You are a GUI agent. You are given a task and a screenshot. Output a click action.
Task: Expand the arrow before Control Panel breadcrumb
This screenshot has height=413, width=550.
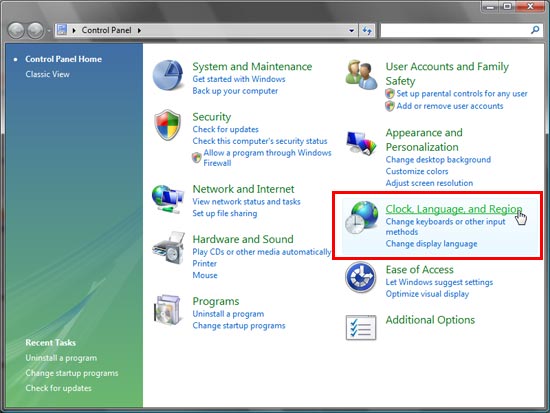click(x=74, y=31)
